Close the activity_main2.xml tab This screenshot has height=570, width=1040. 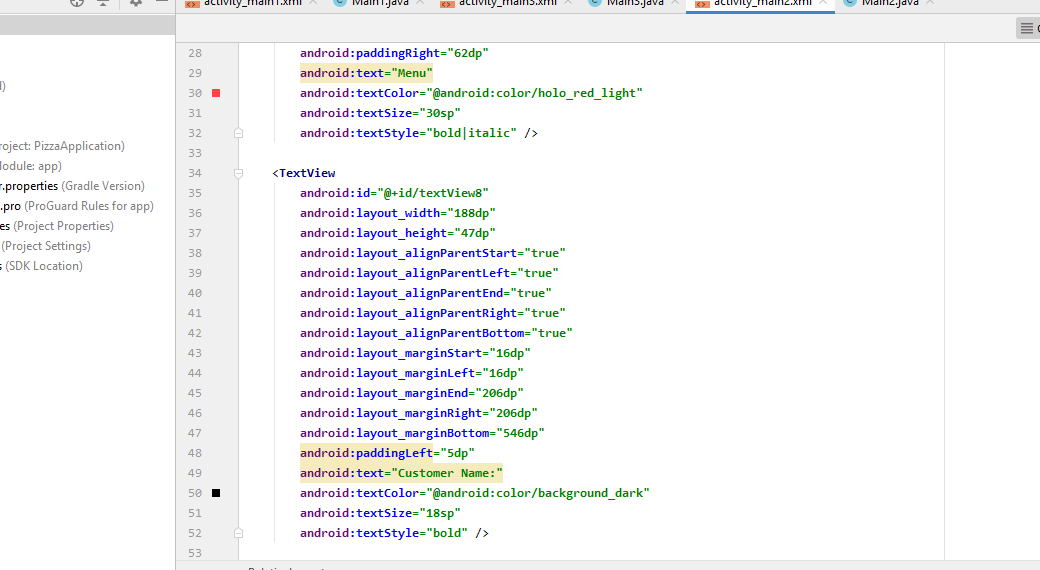(822, 3)
